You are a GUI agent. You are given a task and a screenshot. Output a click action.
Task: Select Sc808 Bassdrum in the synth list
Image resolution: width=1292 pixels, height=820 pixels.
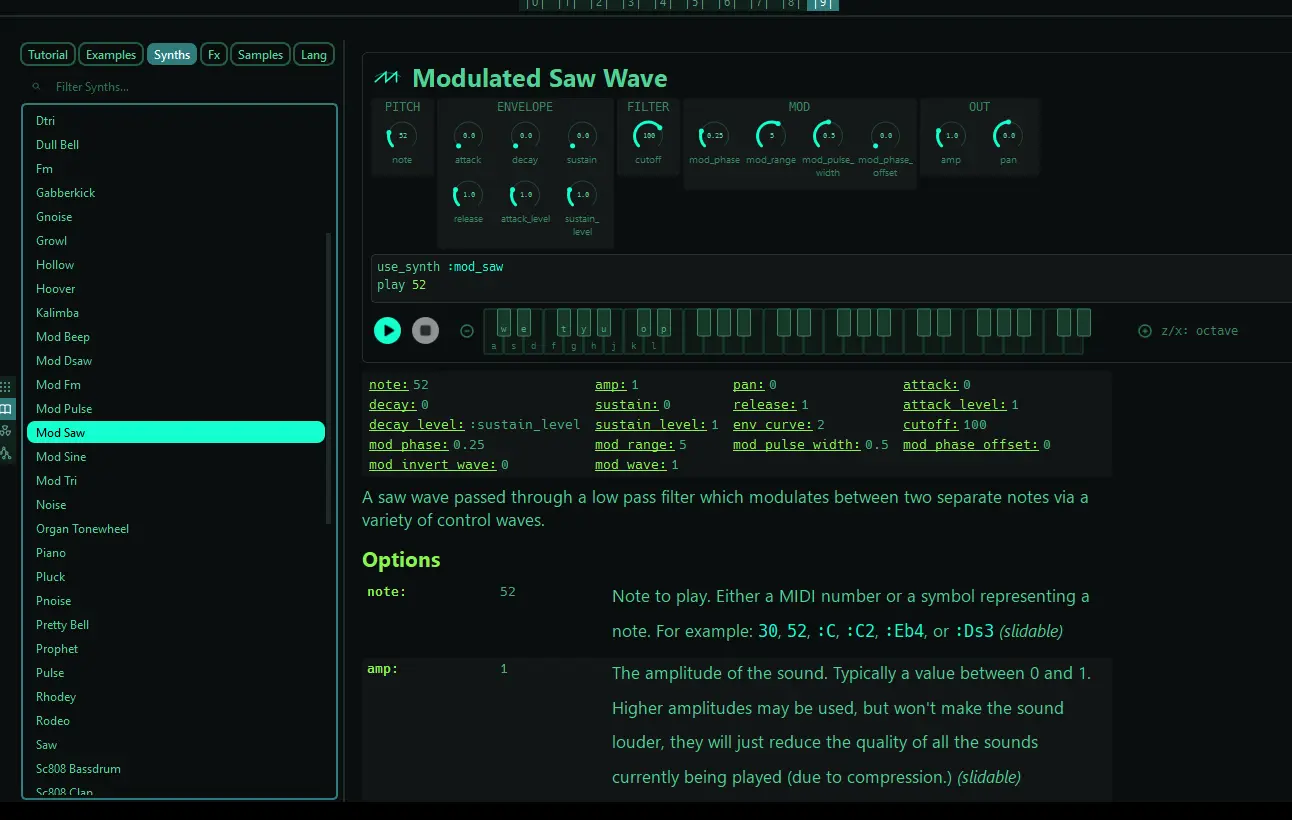click(176, 769)
